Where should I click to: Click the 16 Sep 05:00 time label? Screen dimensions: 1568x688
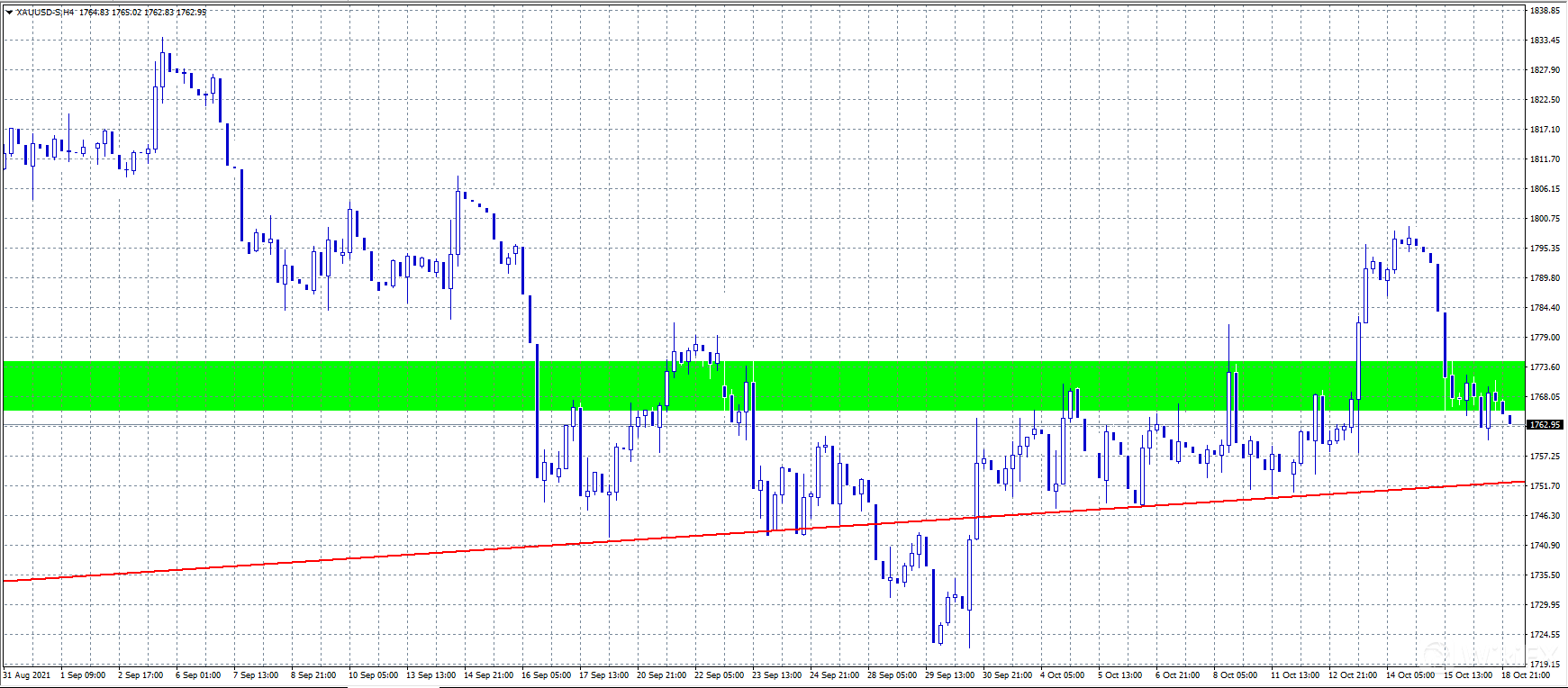point(546,675)
